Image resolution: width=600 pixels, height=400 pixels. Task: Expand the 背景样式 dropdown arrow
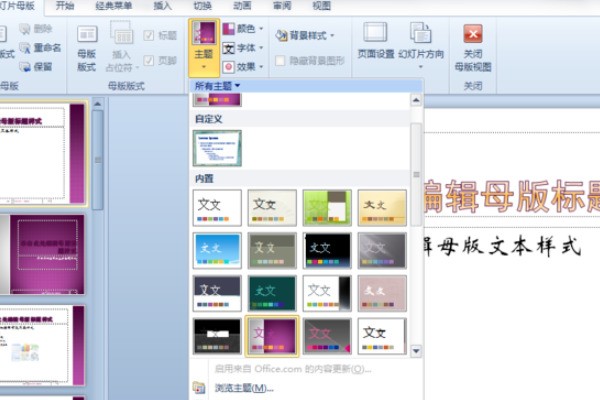(332, 36)
